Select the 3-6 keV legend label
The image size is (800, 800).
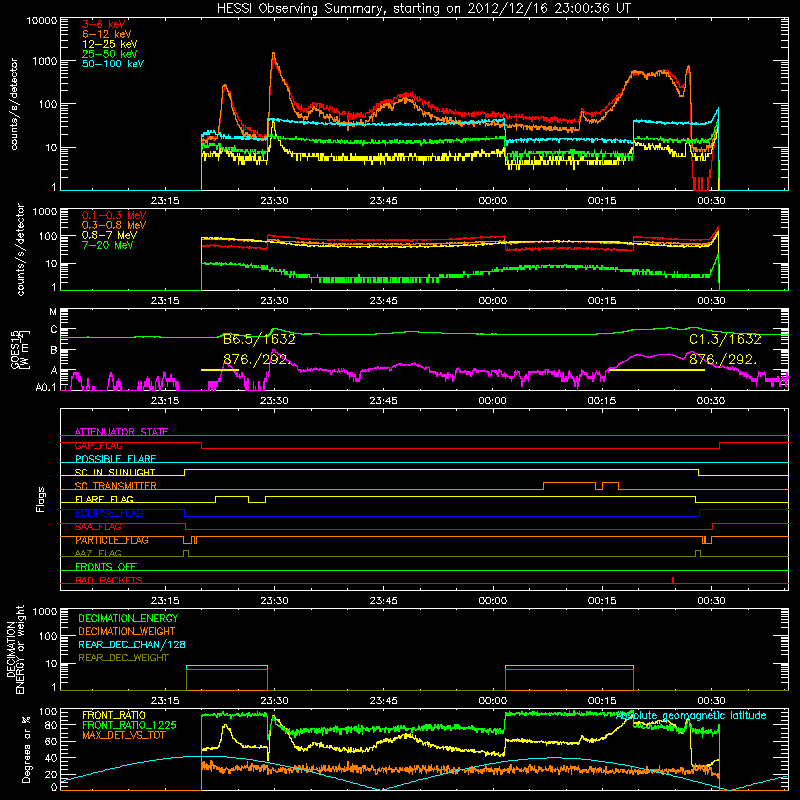click(x=104, y=24)
